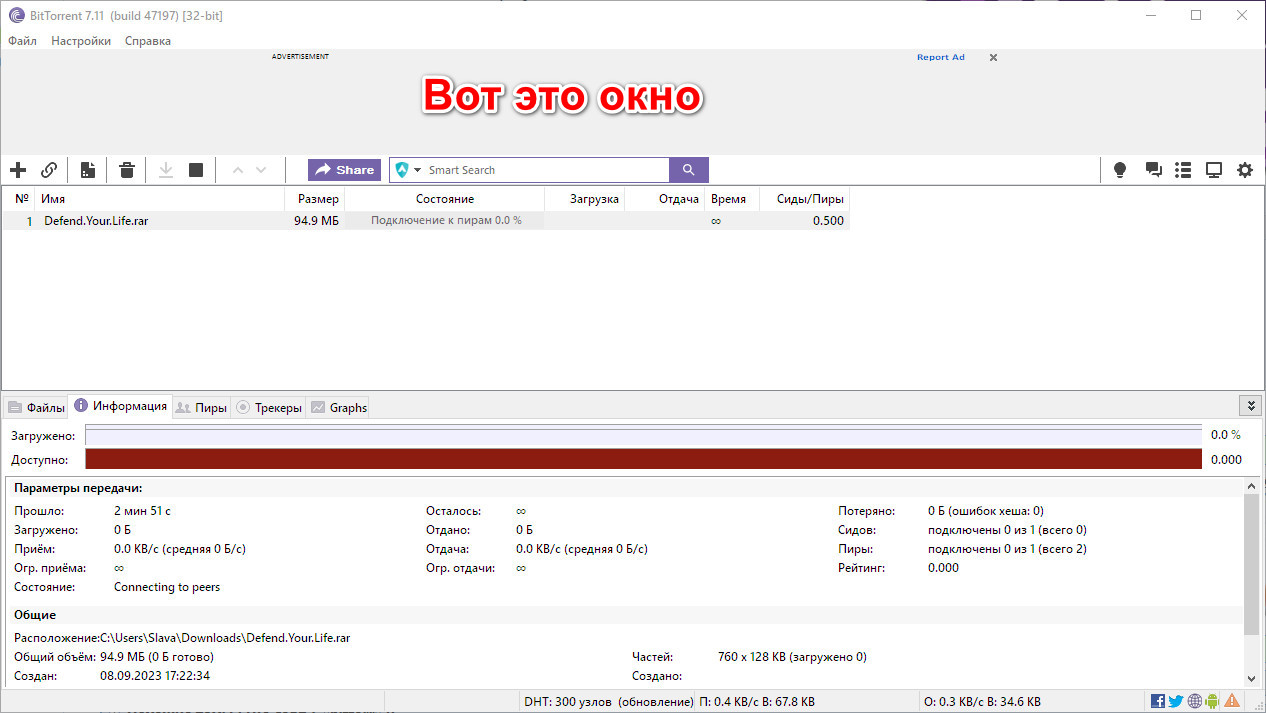Toggle the detailed list view icon
The height and width of the screenshot is (713, 1266).
coord(1183,170)
